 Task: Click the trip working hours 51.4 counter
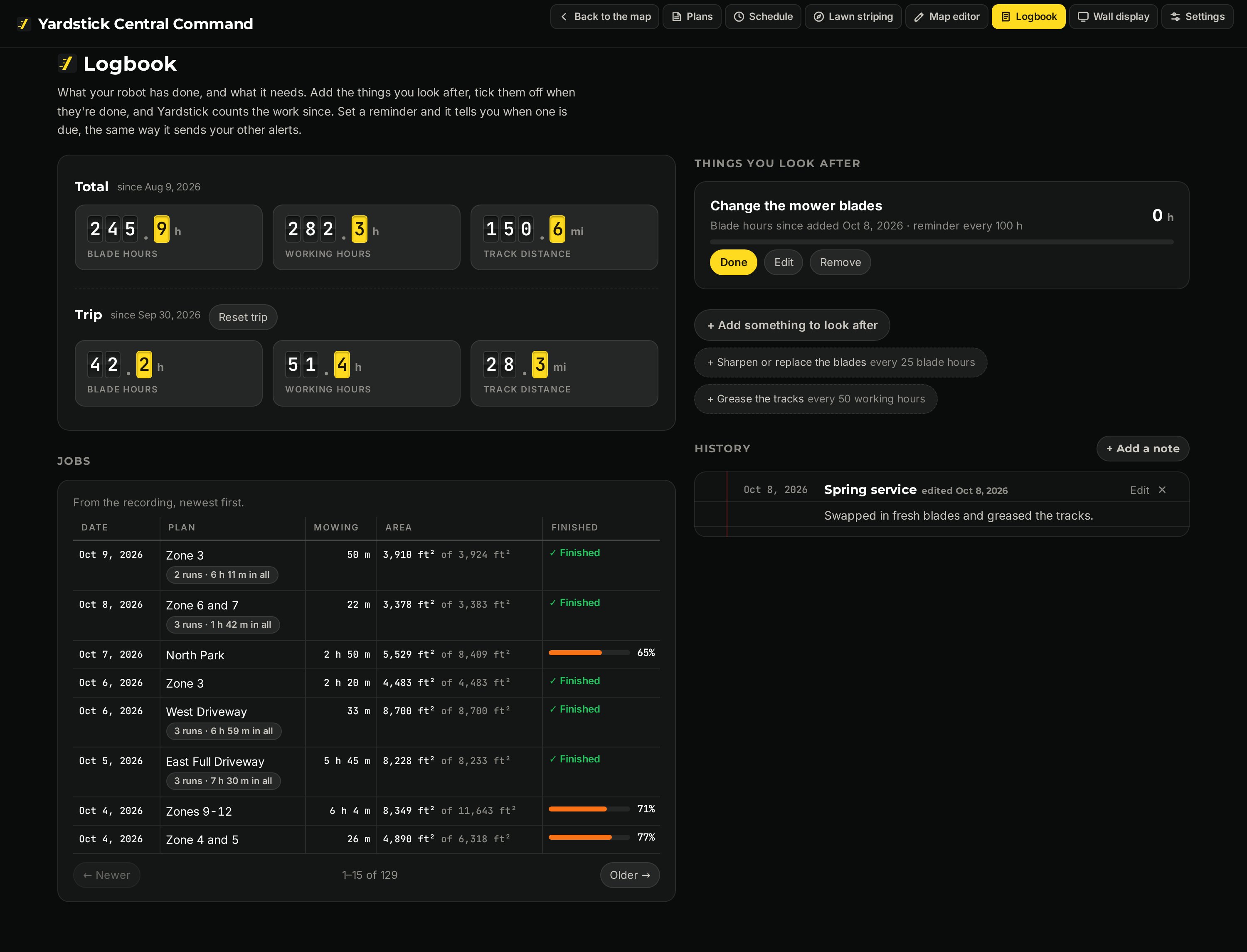pyautogui.click(x=366, y=373)
